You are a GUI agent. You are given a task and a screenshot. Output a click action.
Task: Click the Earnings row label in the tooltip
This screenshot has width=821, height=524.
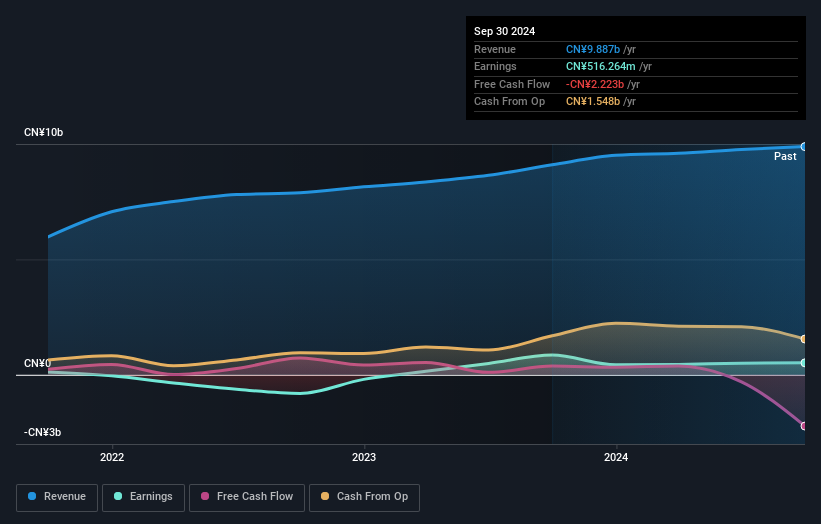click(495, 66)
